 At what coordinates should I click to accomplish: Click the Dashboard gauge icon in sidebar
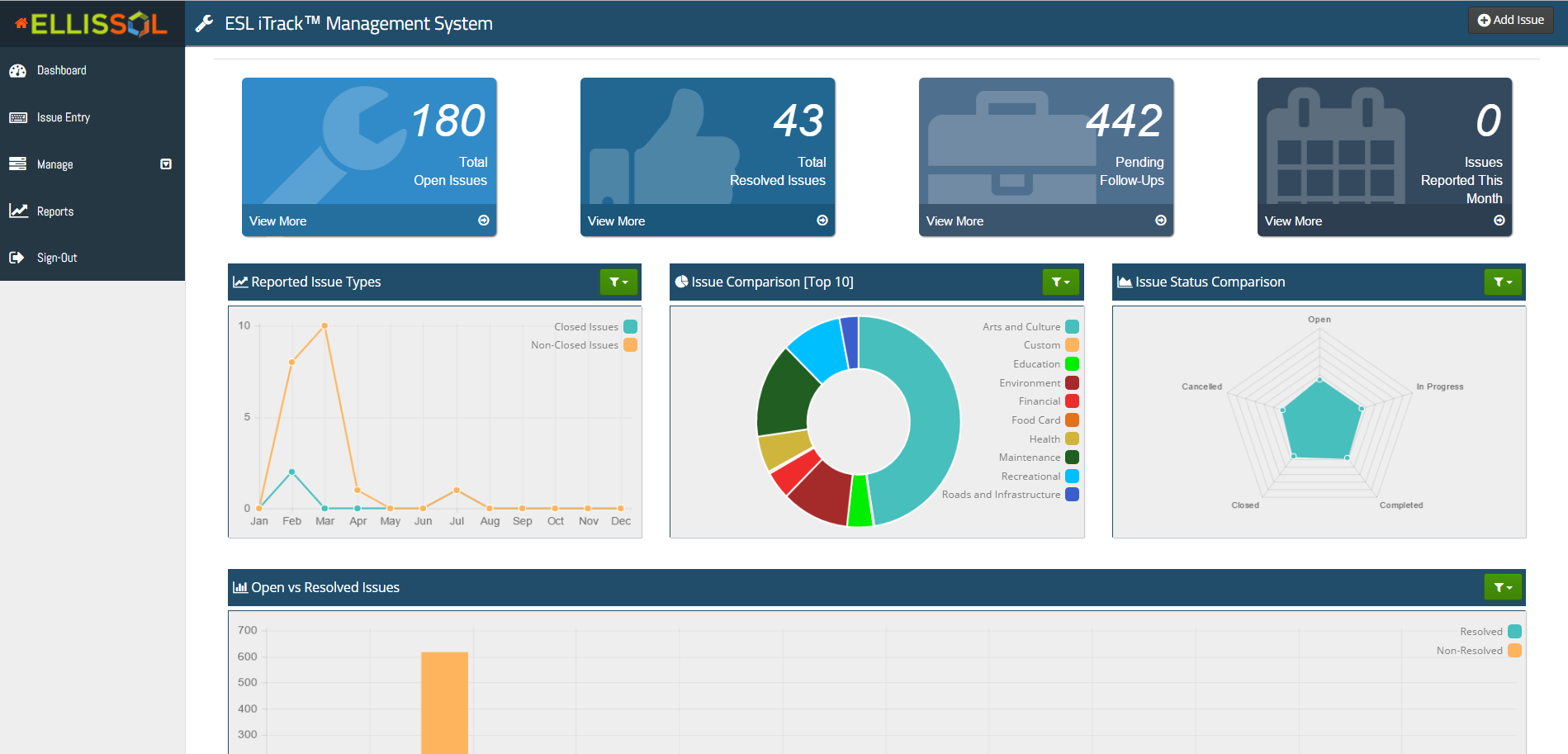click(18, 71)
